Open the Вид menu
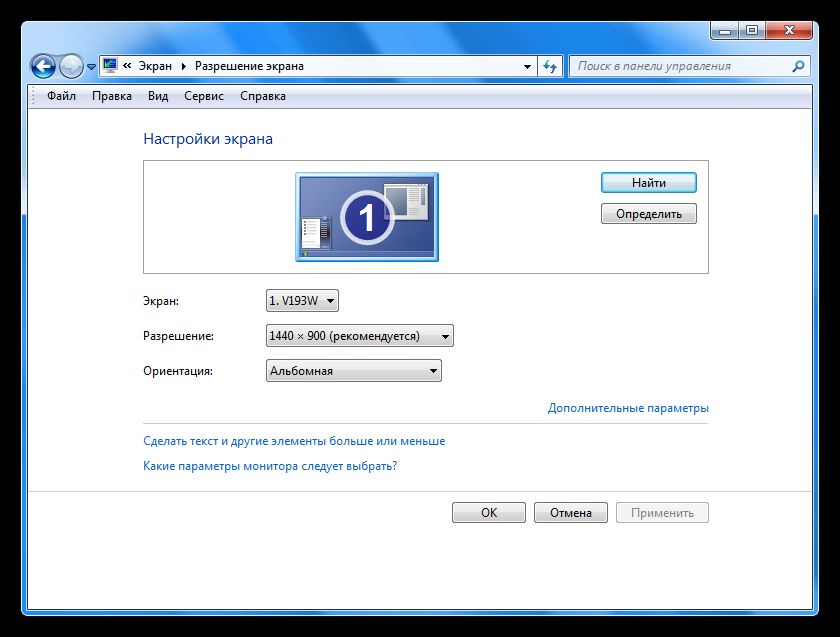The width and height of the screenshot is (840, 637). coord(158,96)
